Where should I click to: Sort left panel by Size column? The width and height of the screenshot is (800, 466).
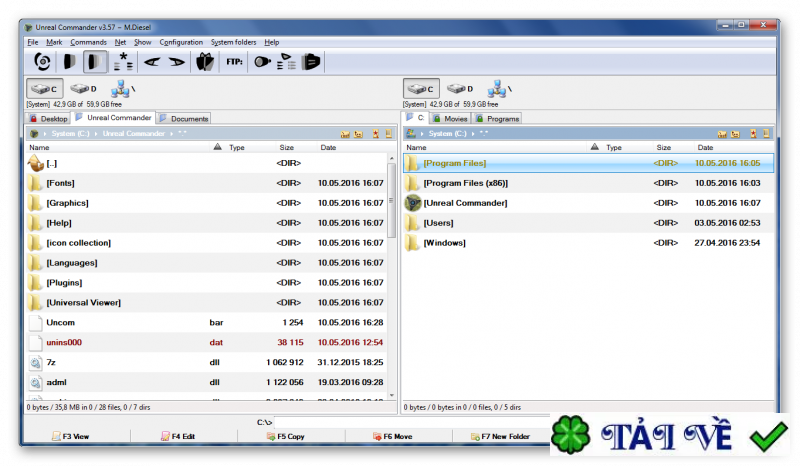[287, 148]
